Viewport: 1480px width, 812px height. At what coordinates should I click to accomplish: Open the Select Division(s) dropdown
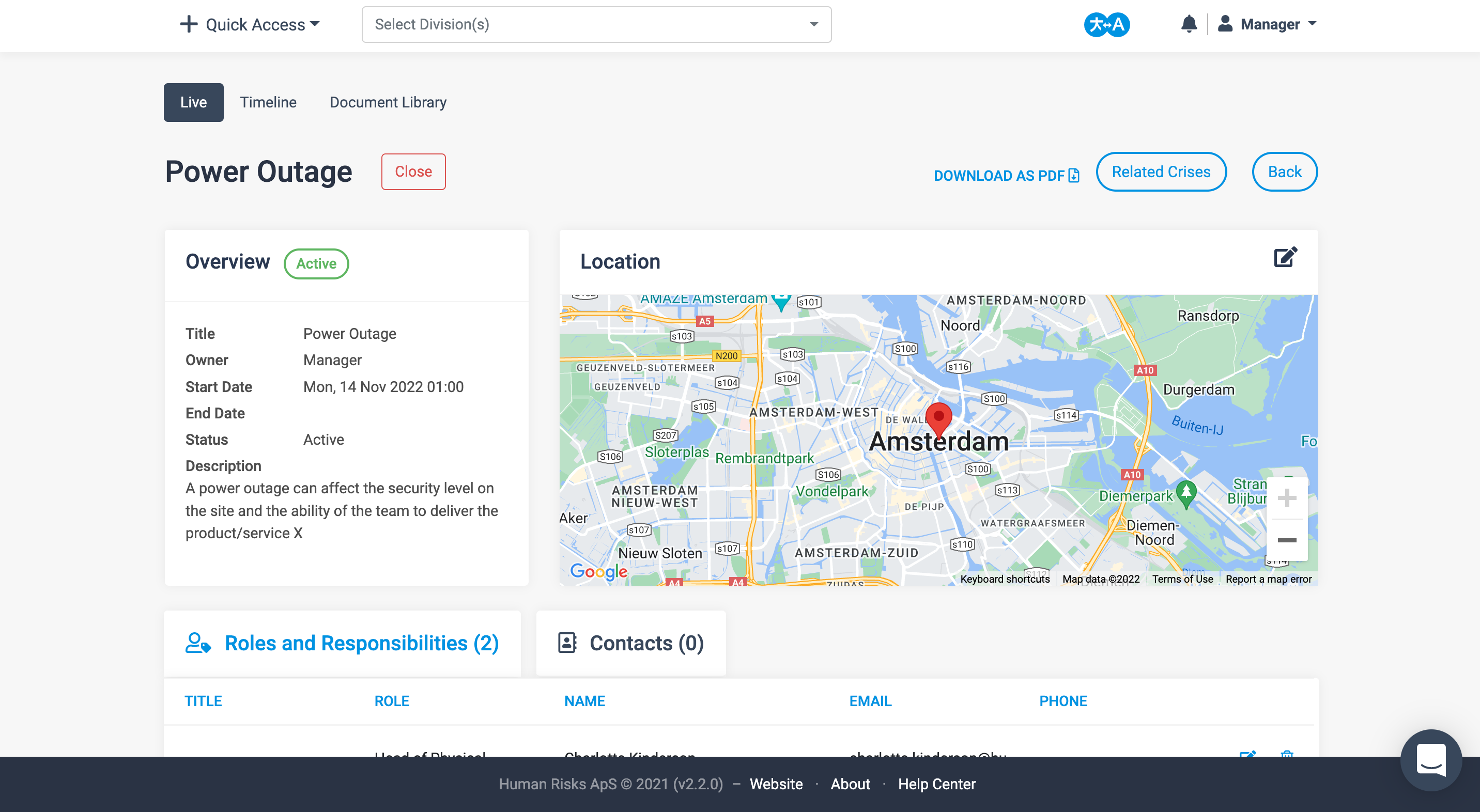pos(595,24)
